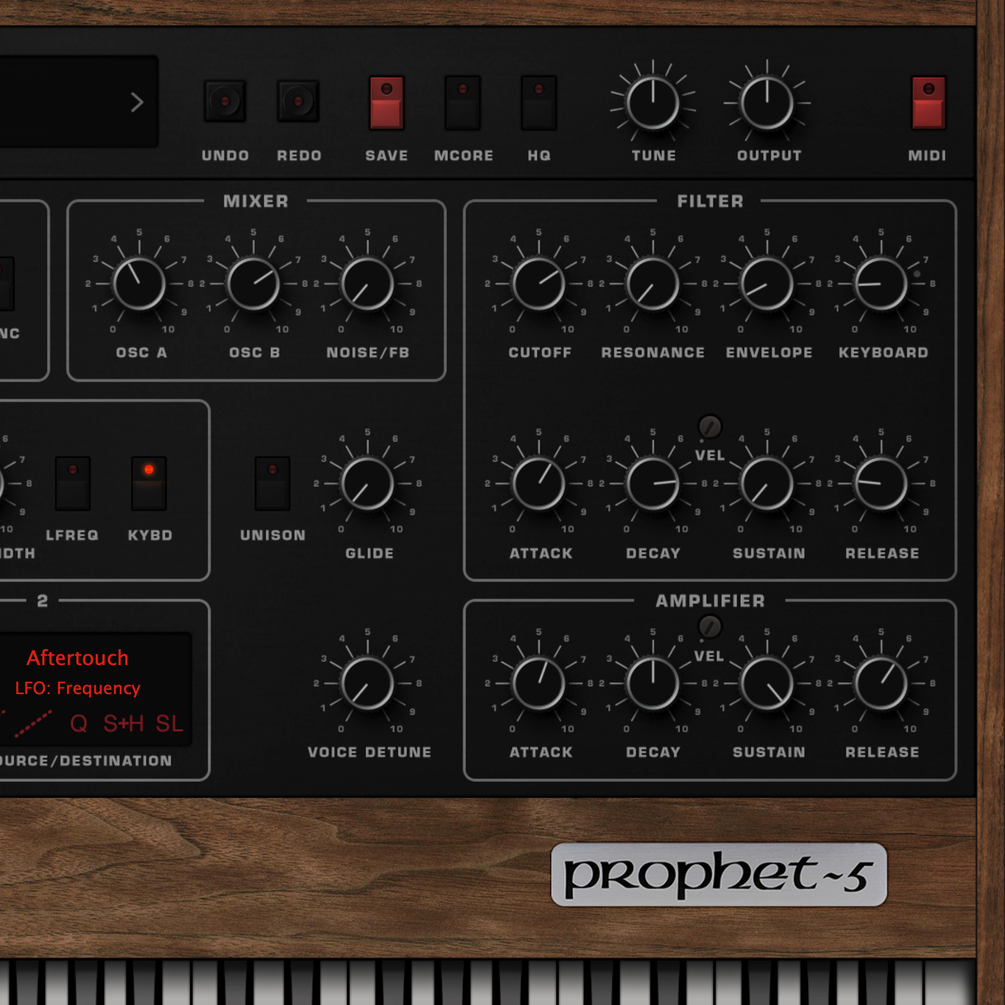Click the filter RELEASE knob
The width and height of the screenshot is (1005, 1005).
coord(881,484)
